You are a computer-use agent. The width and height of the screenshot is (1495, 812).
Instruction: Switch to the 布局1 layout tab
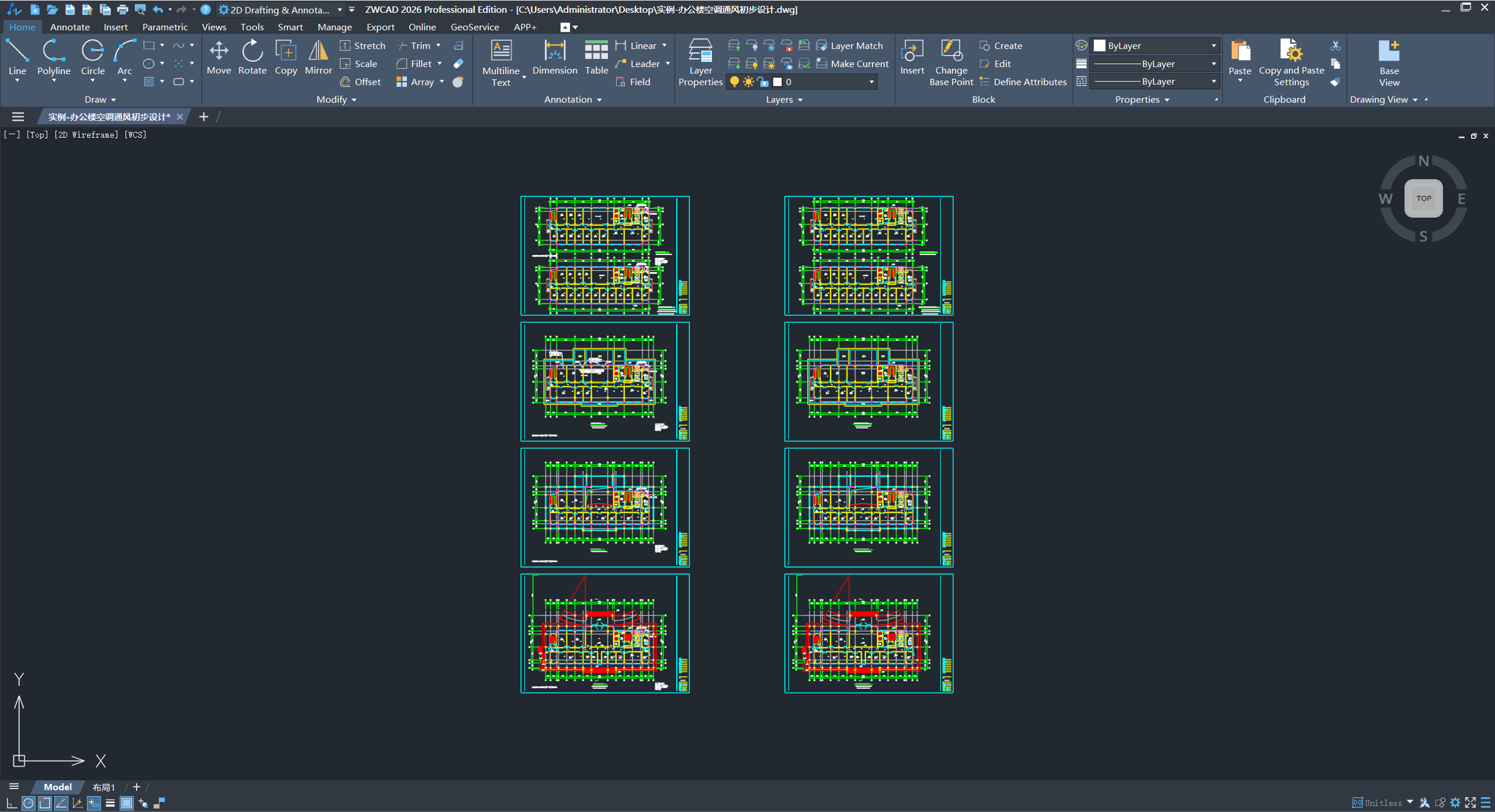(x=104, y=787)
